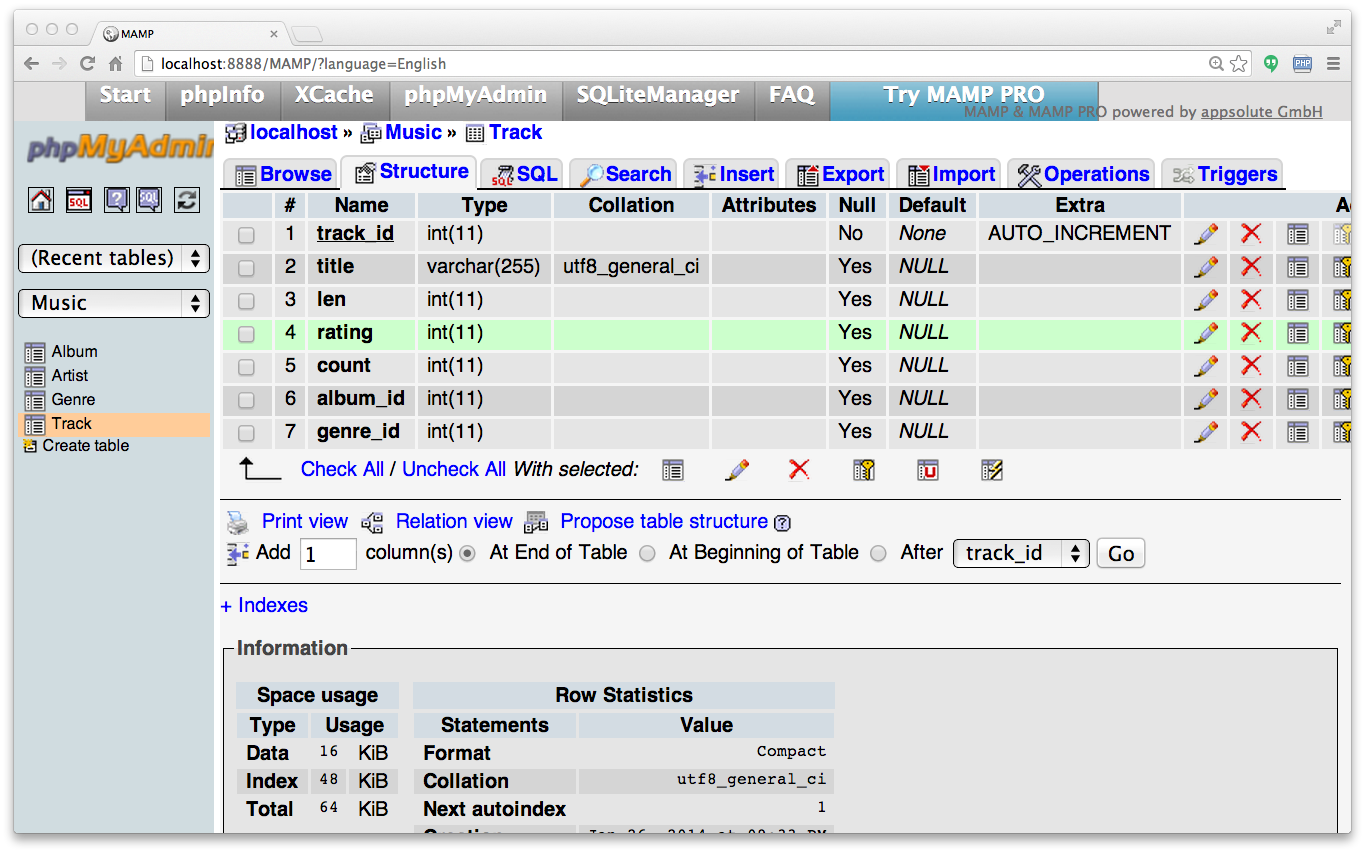Browse distinct values icon for rating row
Screen dimensions: 1365x853
tap(1298, 333)
